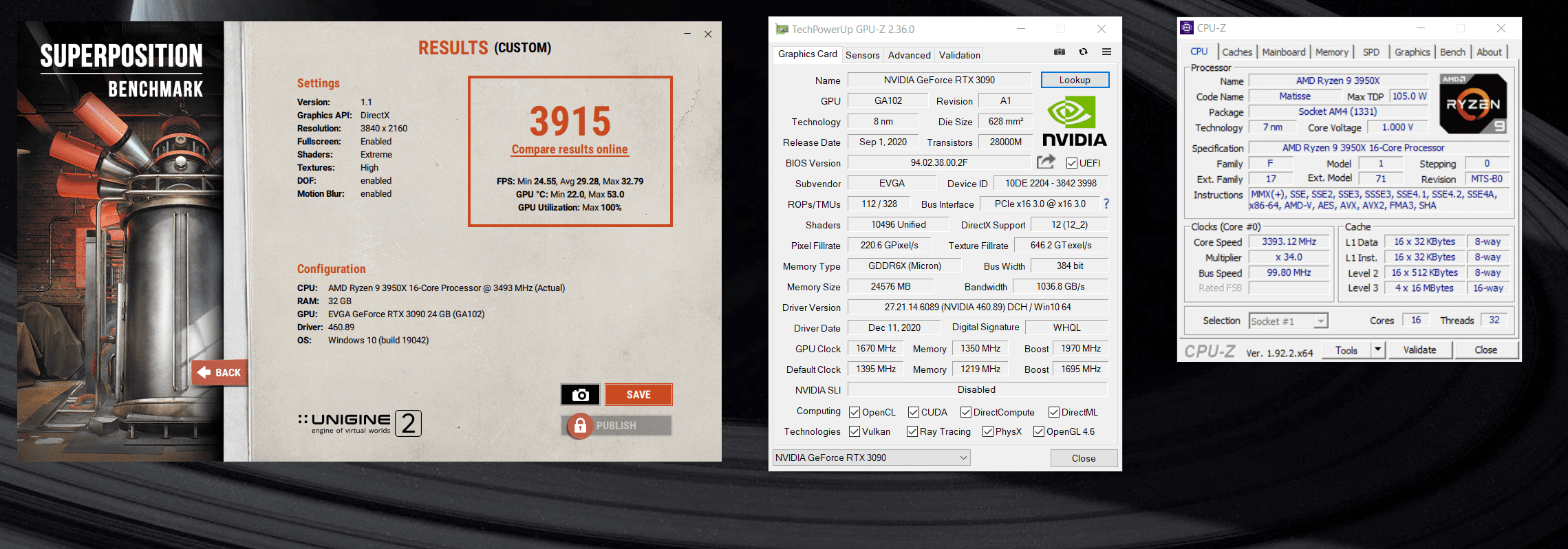Toggle the UEFI checkbox in GPU-Z

1071,163
